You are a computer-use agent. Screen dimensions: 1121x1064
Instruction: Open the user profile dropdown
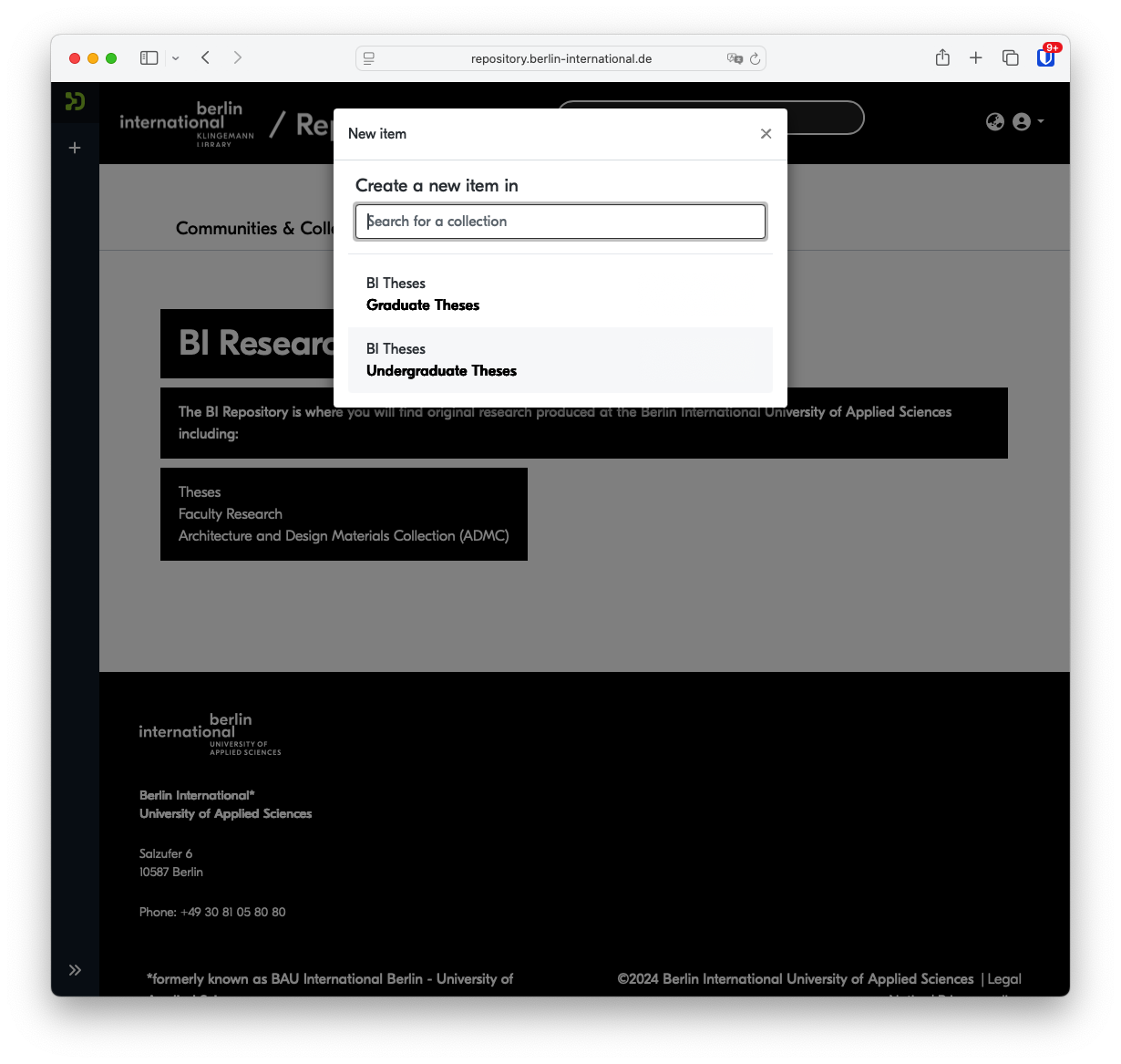point(1028,121)
